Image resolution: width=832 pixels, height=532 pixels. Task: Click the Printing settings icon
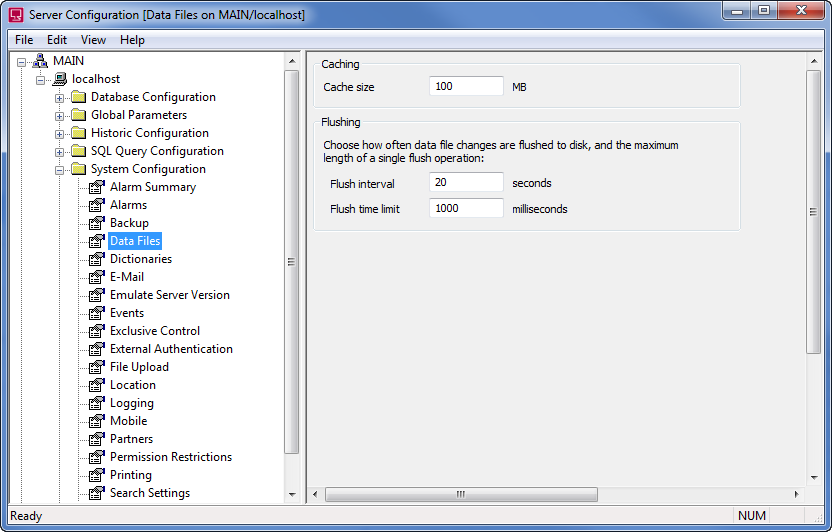[x=97, y=475]
